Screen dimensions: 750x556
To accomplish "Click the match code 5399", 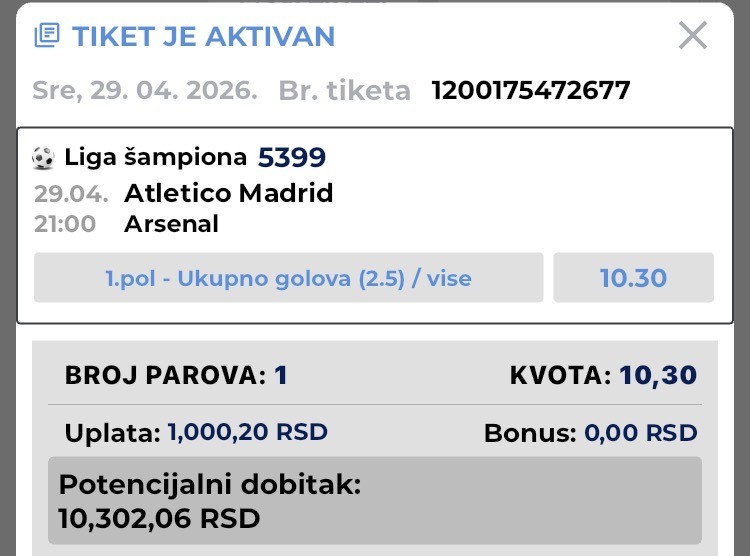I will pos(292,157).
